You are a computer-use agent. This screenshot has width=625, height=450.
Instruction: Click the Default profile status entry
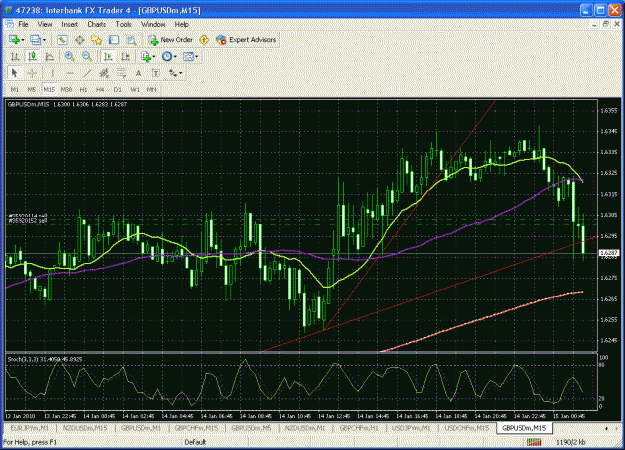point(195,442)
